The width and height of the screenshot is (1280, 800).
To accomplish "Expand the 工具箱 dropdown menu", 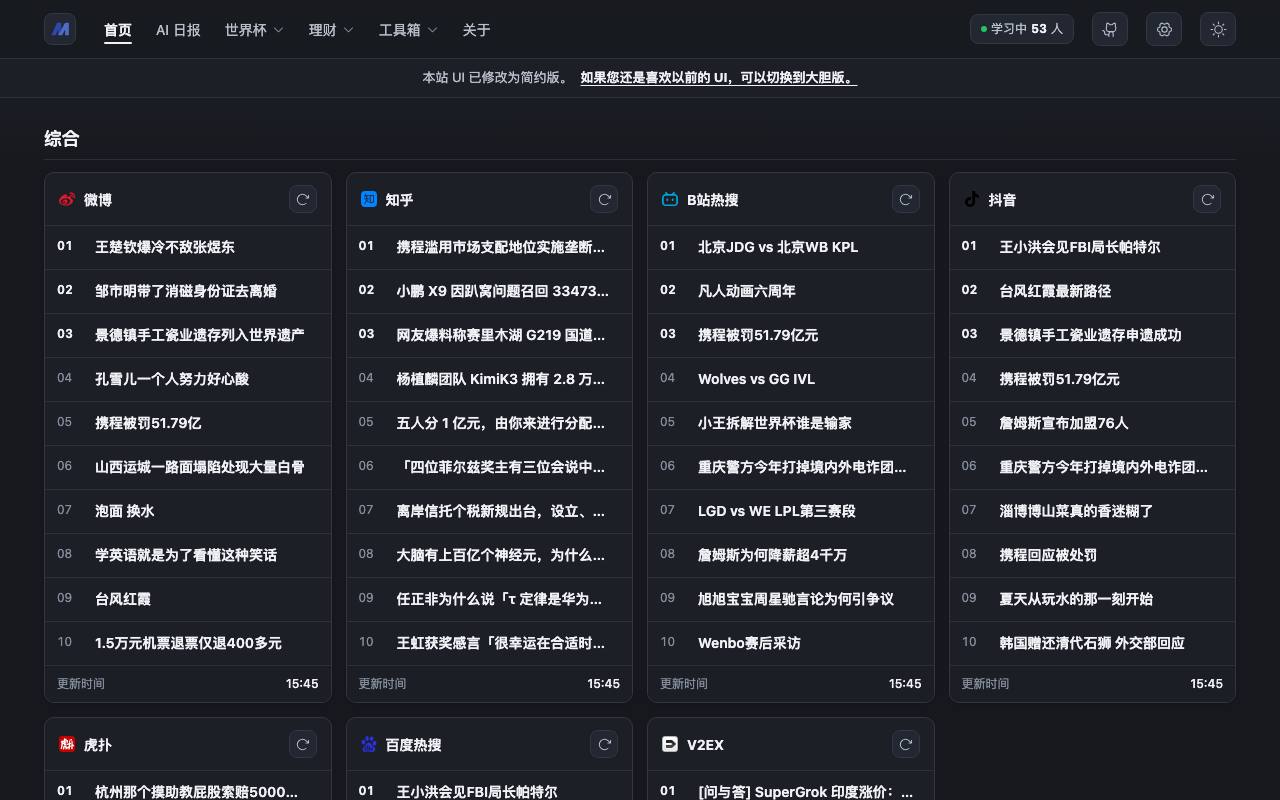I will [x=408, y=30].
